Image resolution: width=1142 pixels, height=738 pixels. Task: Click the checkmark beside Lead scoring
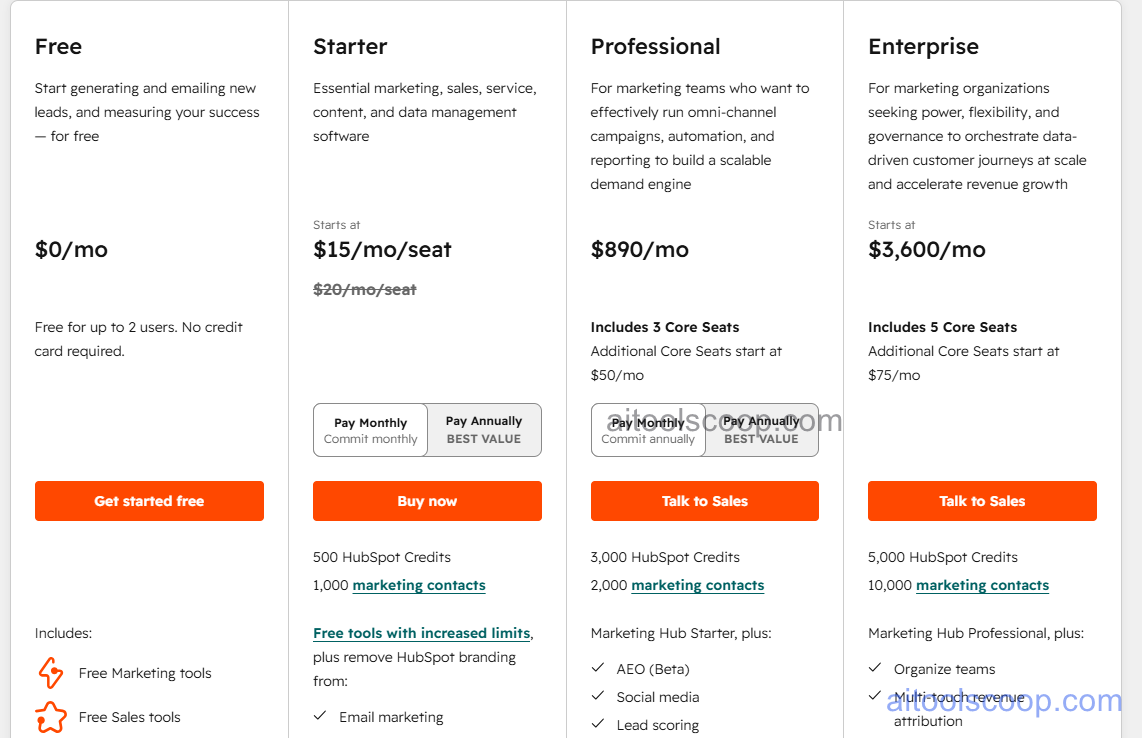pos(598,725)
